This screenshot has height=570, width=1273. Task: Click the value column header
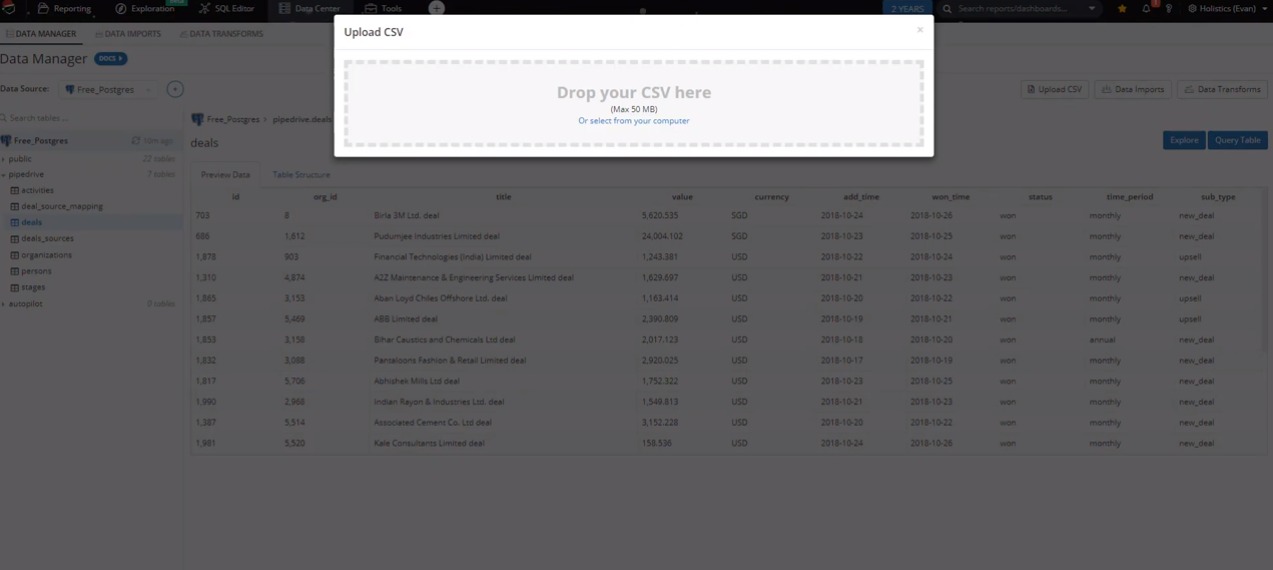pos(682,197)
